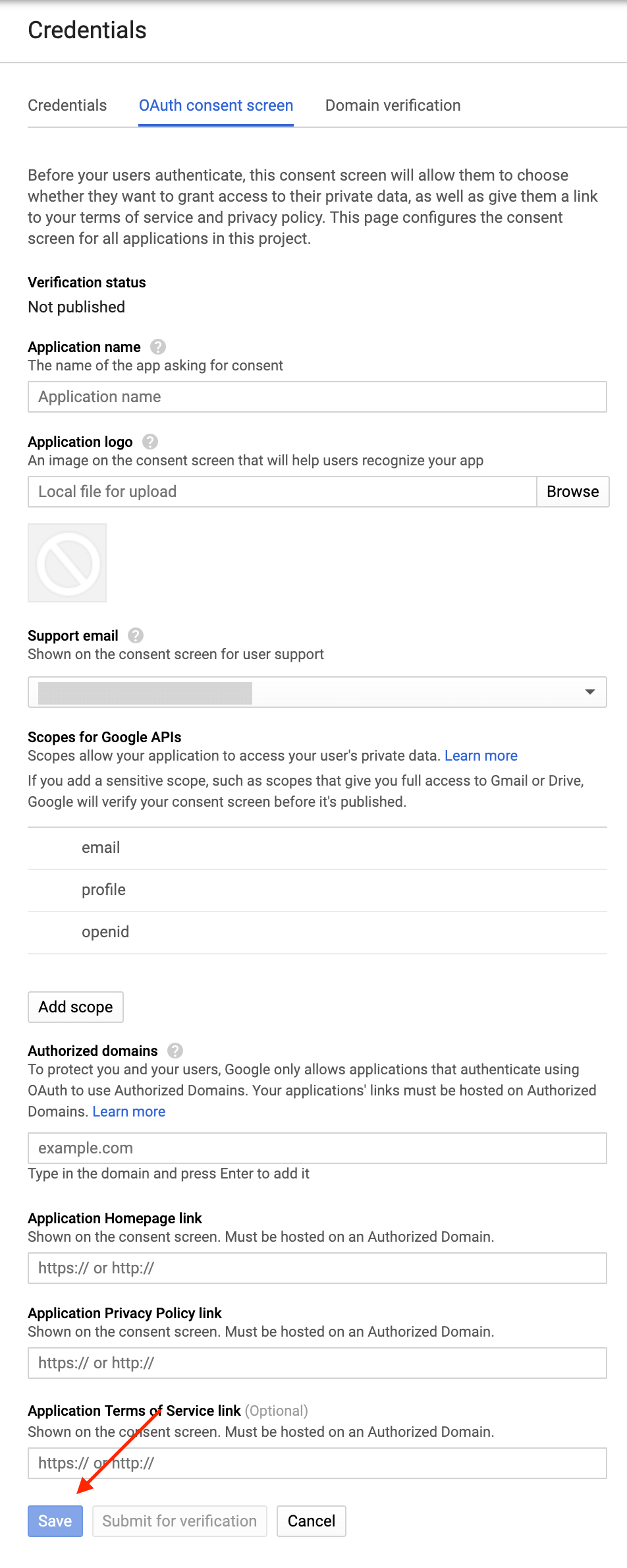Click the Browse button for logo upload

point(572,492)
